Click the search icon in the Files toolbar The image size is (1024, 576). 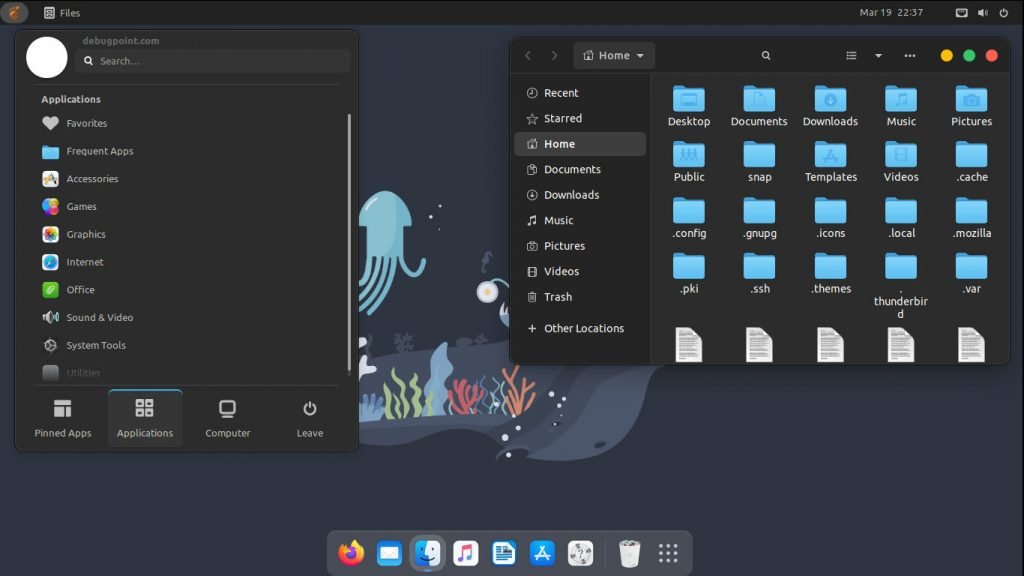pyautogui.click(x=766, y=55)
